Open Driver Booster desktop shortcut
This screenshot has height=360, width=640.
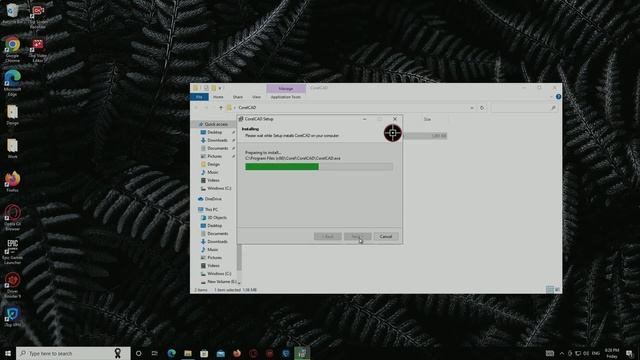pyautogui.click(x=12, y=285)
